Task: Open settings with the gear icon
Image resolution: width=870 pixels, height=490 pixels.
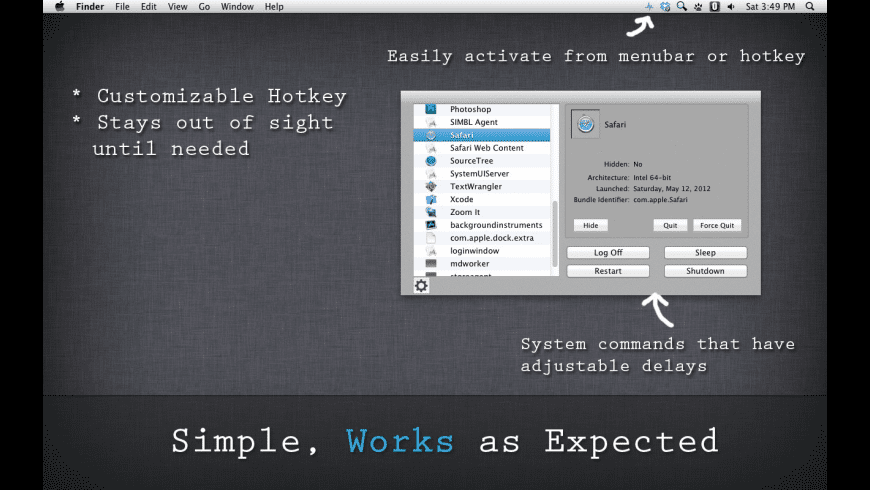Action: [x=421, y=285]
